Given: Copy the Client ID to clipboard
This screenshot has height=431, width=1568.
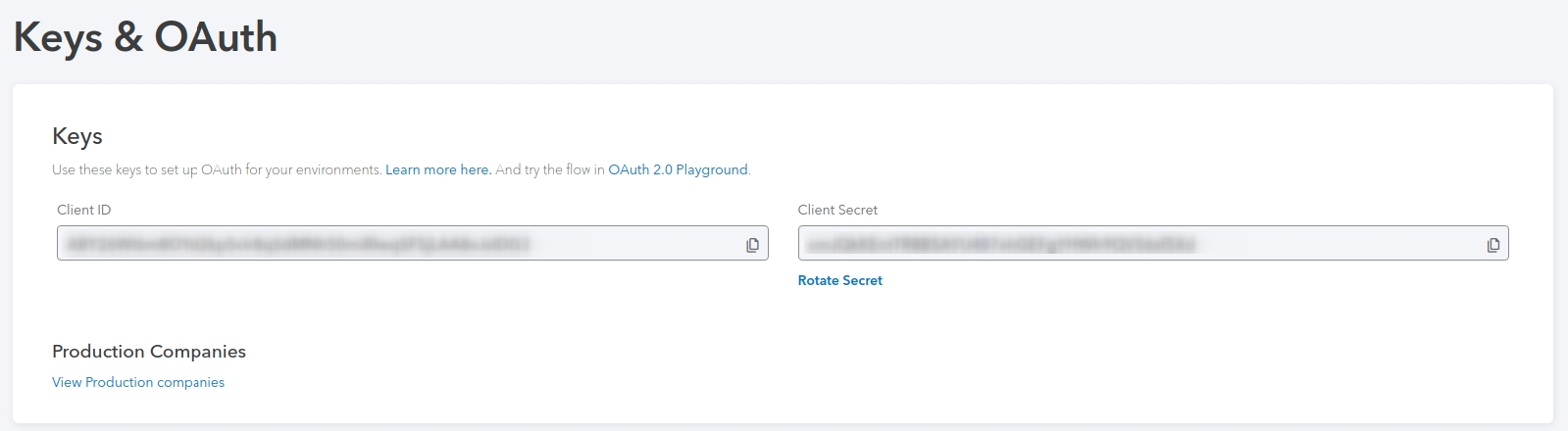Looking at the screenshot, I should (752, 245).
